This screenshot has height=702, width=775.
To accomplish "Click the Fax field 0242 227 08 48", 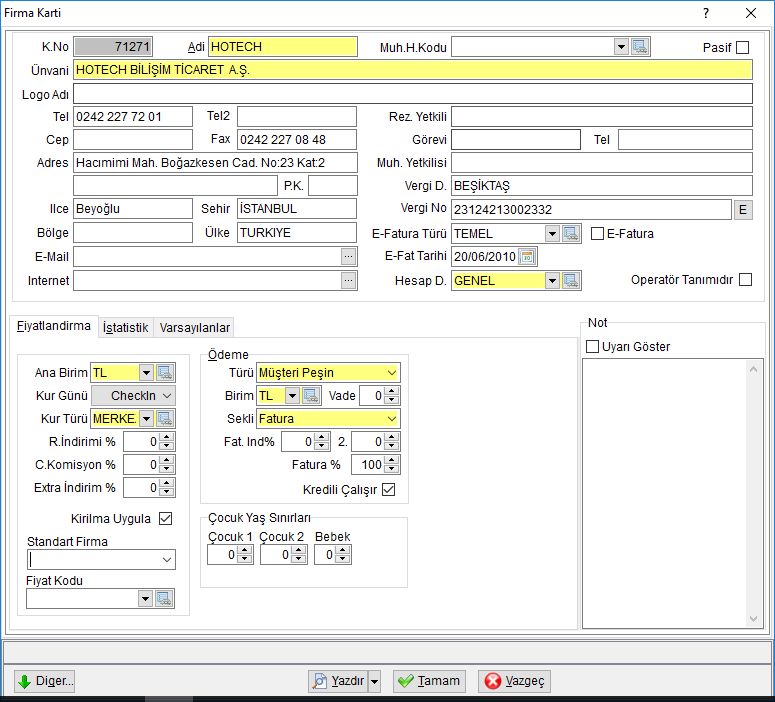I will 297,140.
